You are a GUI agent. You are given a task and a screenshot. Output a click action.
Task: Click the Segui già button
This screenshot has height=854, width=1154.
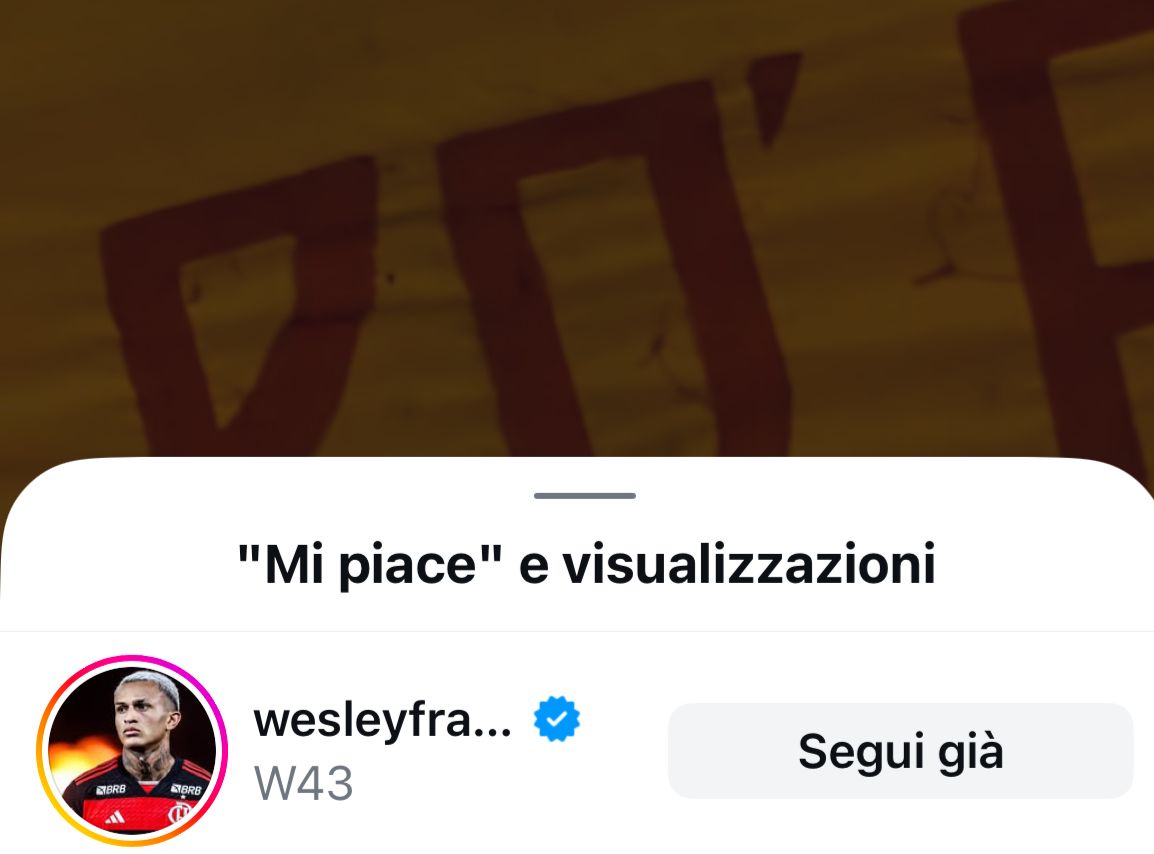pos(900,750)
